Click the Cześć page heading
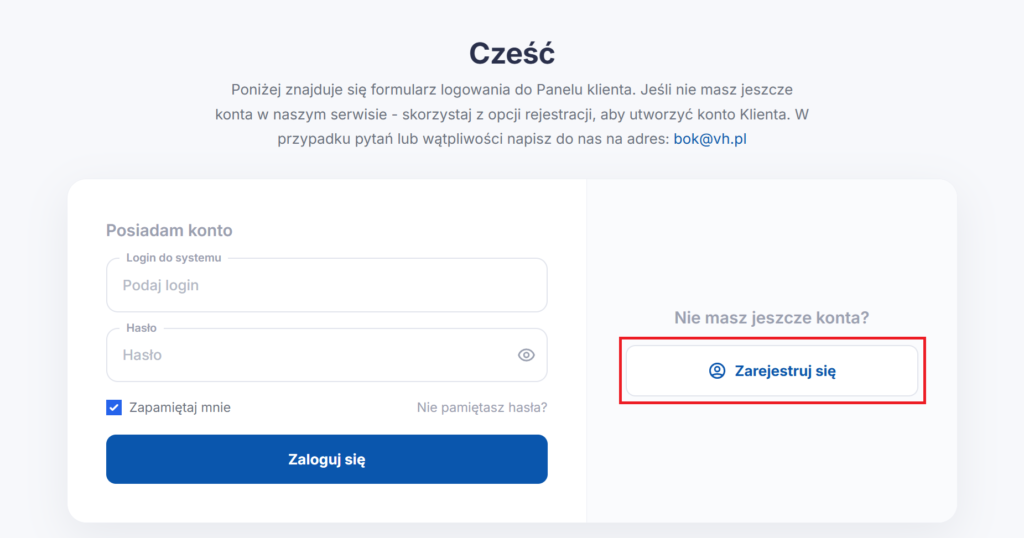The height and width of the screenshot is (538, 1024). (x=512, y=54)
